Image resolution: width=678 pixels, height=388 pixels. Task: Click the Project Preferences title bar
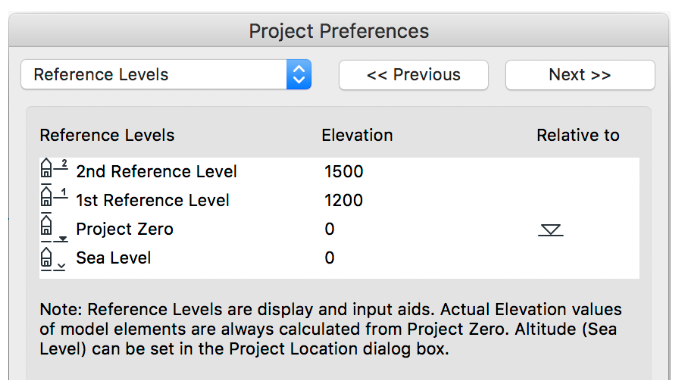339,30
